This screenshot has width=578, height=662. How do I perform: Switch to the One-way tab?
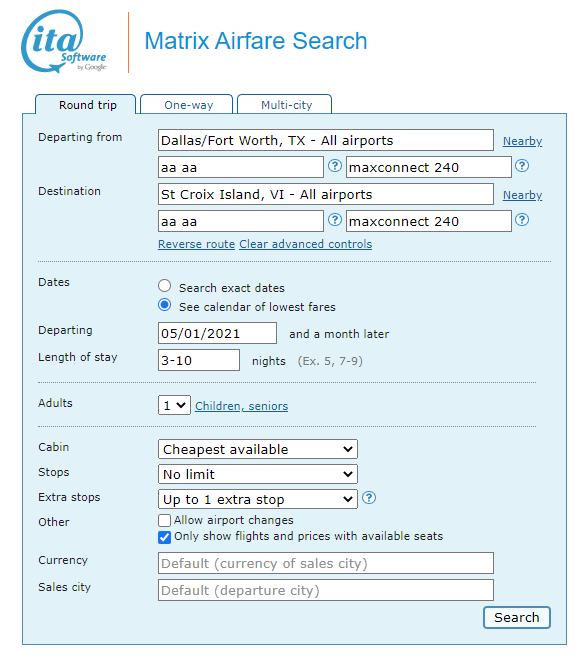pos(187,104)
